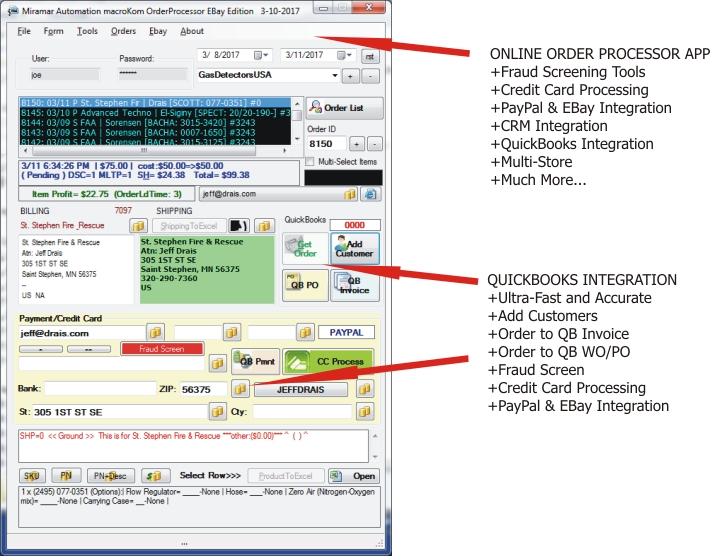Click the Get Order QuickBooks button
This screenshot has width=710, height=556.
305,249
